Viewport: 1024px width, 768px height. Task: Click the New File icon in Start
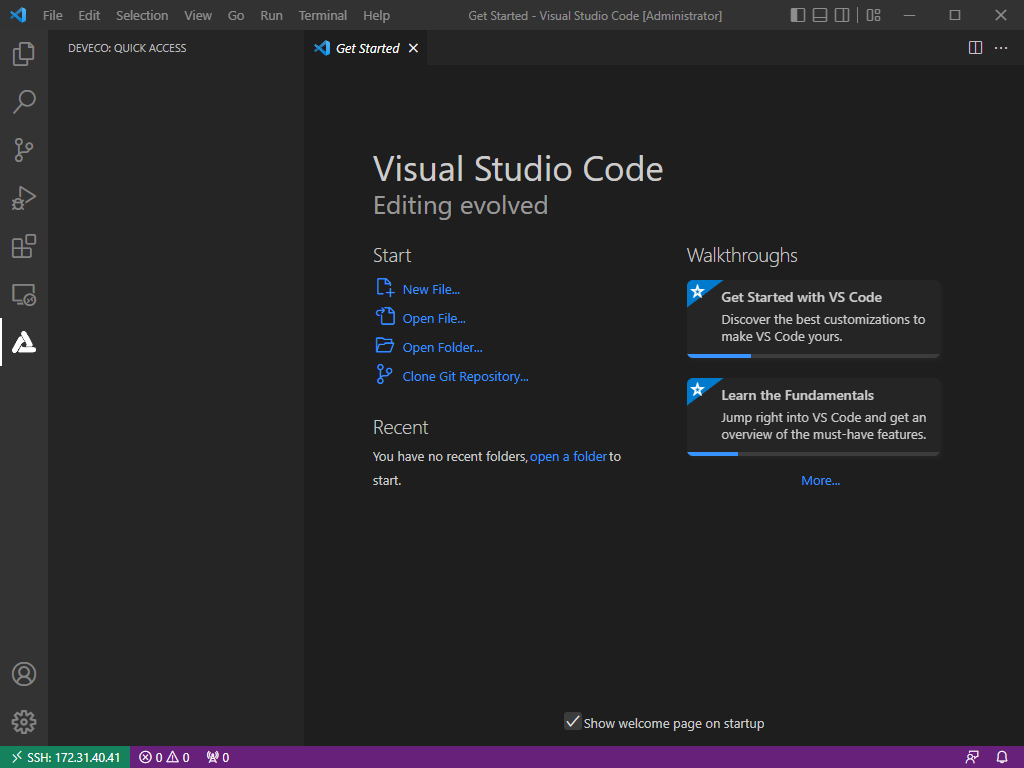pyautogui.click(x=385, y=287)
